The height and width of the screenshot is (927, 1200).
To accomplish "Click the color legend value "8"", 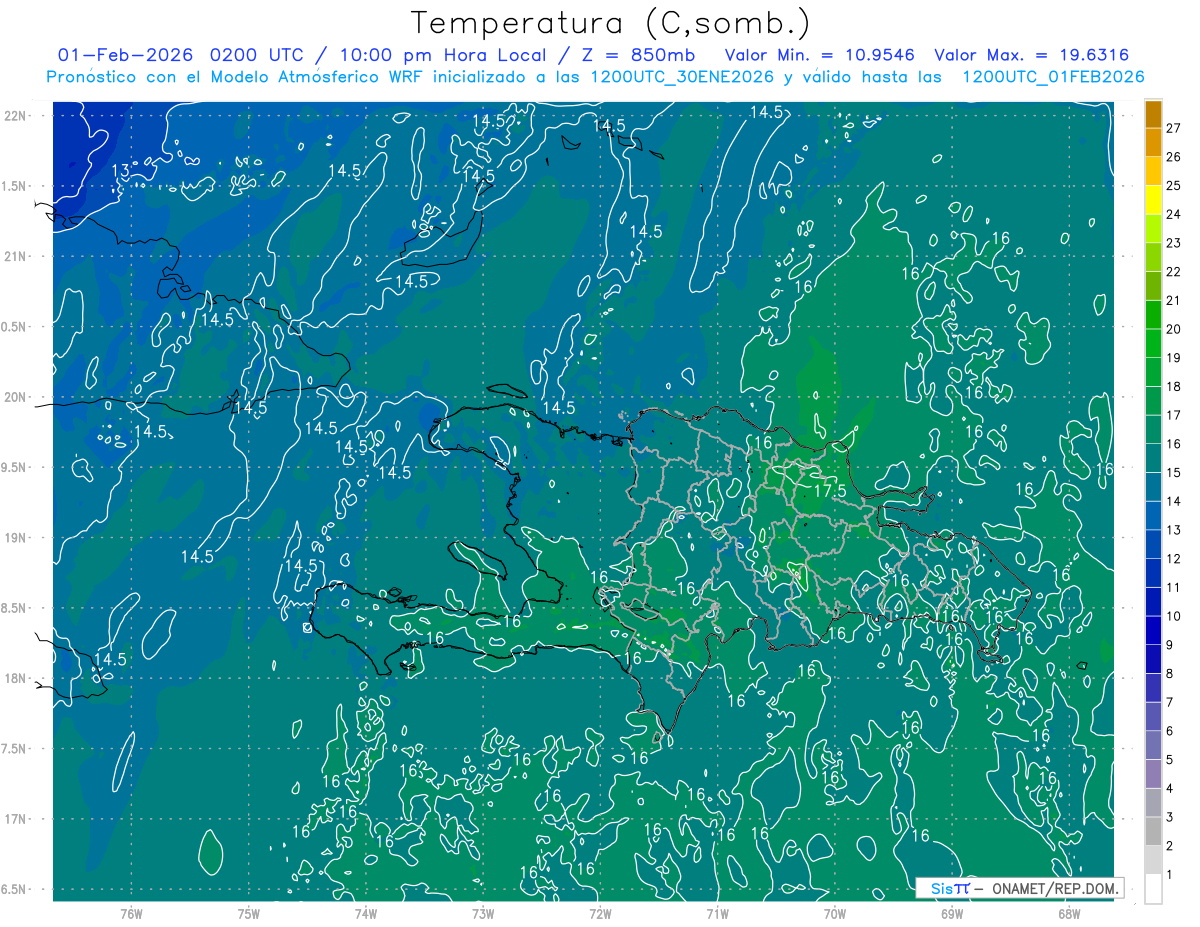I will pyautogui.click(x=1170, y=674).
